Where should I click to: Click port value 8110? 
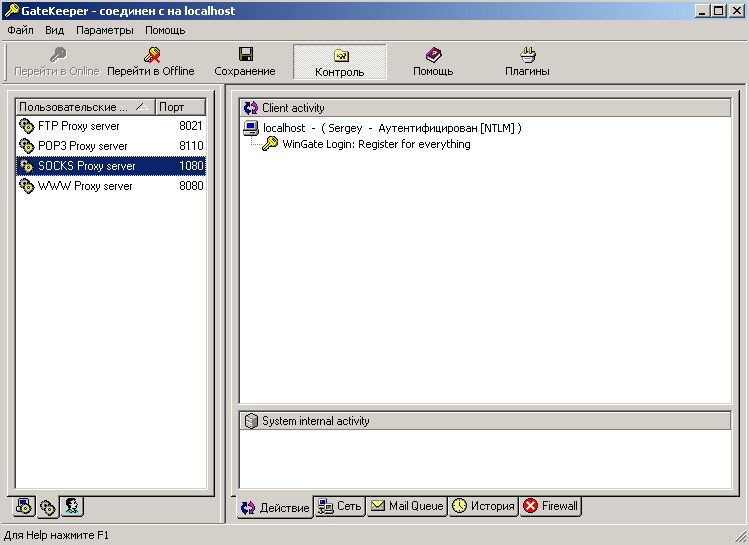[191, 146]
